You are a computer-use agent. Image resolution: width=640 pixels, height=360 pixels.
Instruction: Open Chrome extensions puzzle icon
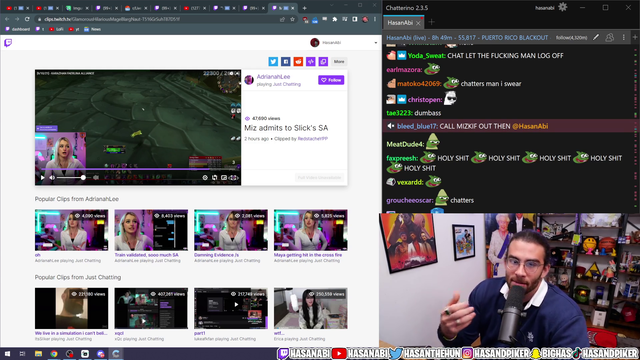(x=335, y=19)
